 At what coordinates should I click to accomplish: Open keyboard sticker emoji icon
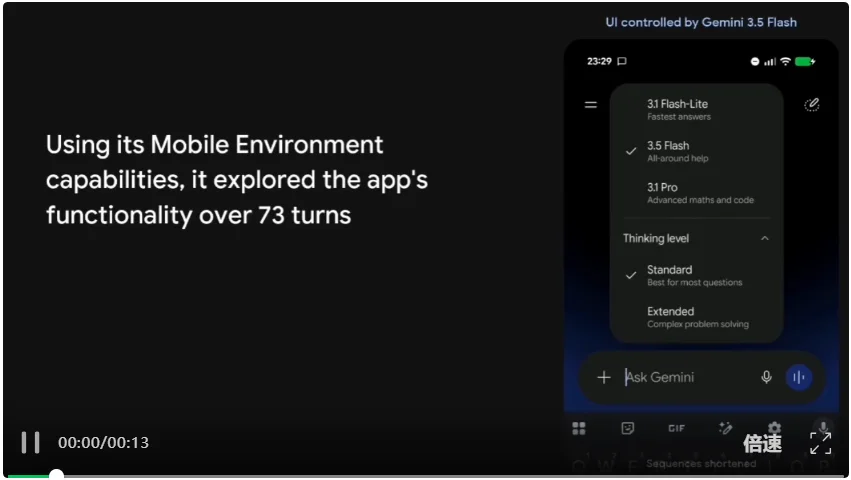627,428
